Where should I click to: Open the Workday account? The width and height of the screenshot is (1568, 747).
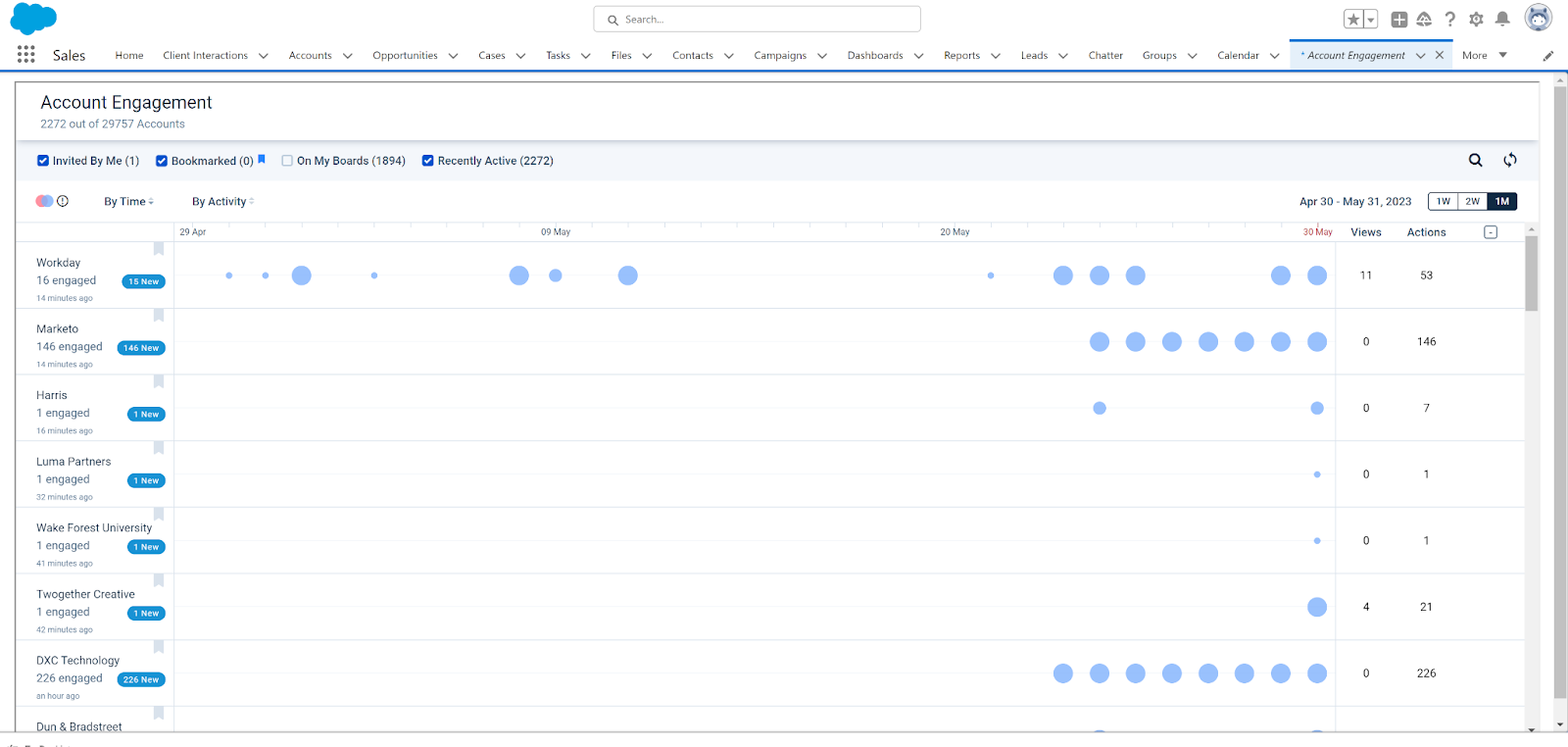pos(59,263)
